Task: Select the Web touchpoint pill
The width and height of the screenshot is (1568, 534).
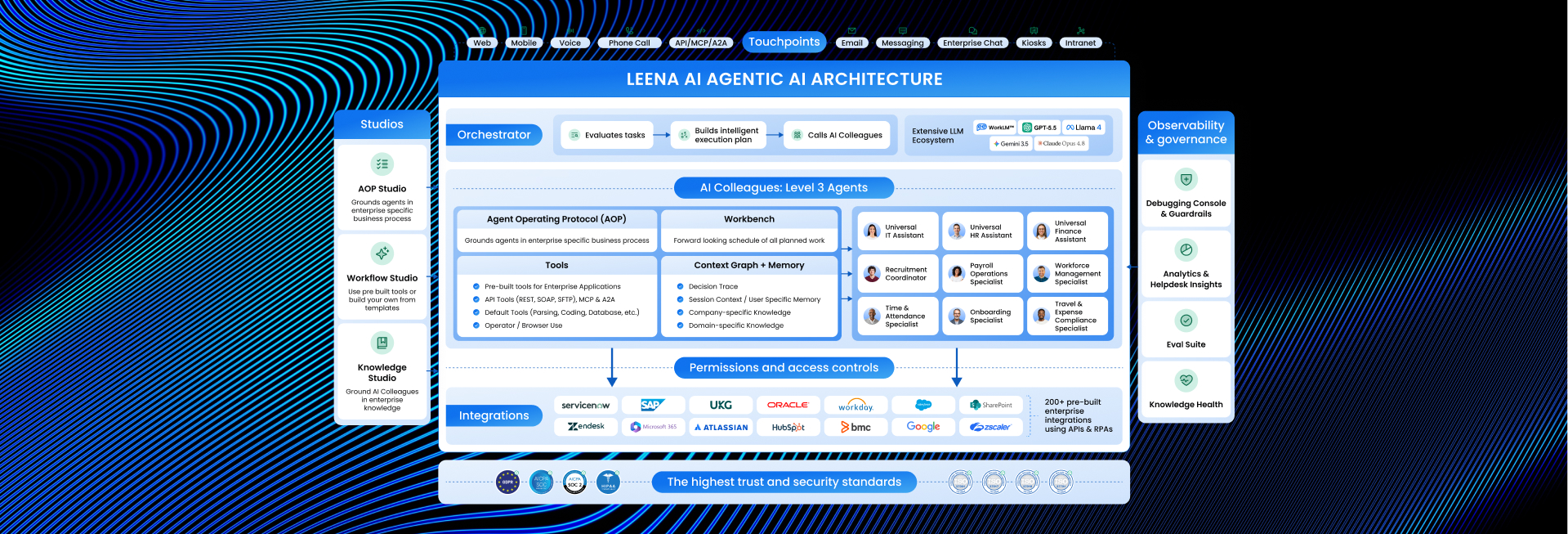Action: coord(482,43)
